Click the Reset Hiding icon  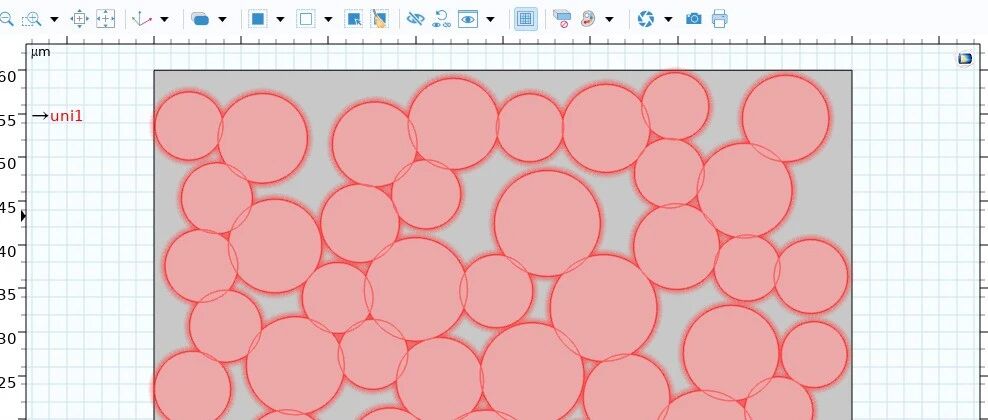441,19
